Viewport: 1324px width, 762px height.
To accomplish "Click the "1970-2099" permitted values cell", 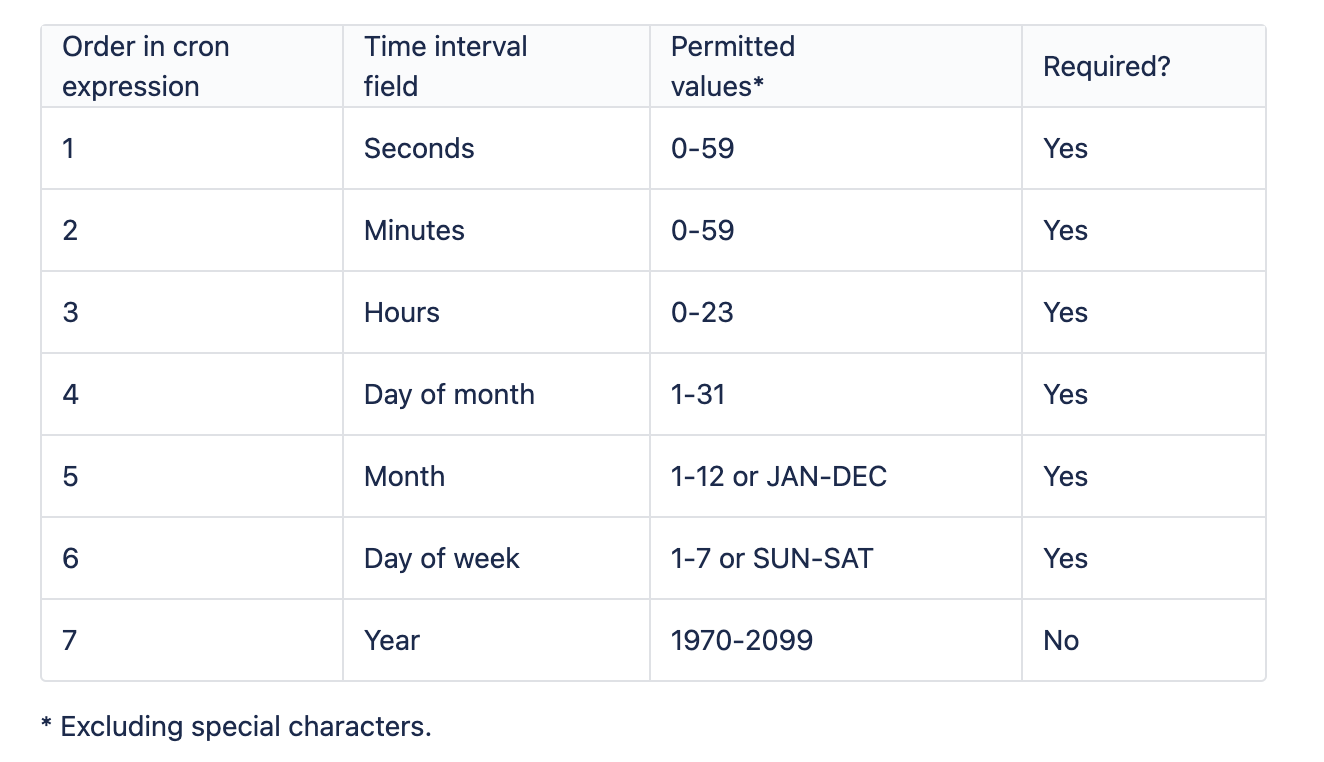I will point(741,641).
